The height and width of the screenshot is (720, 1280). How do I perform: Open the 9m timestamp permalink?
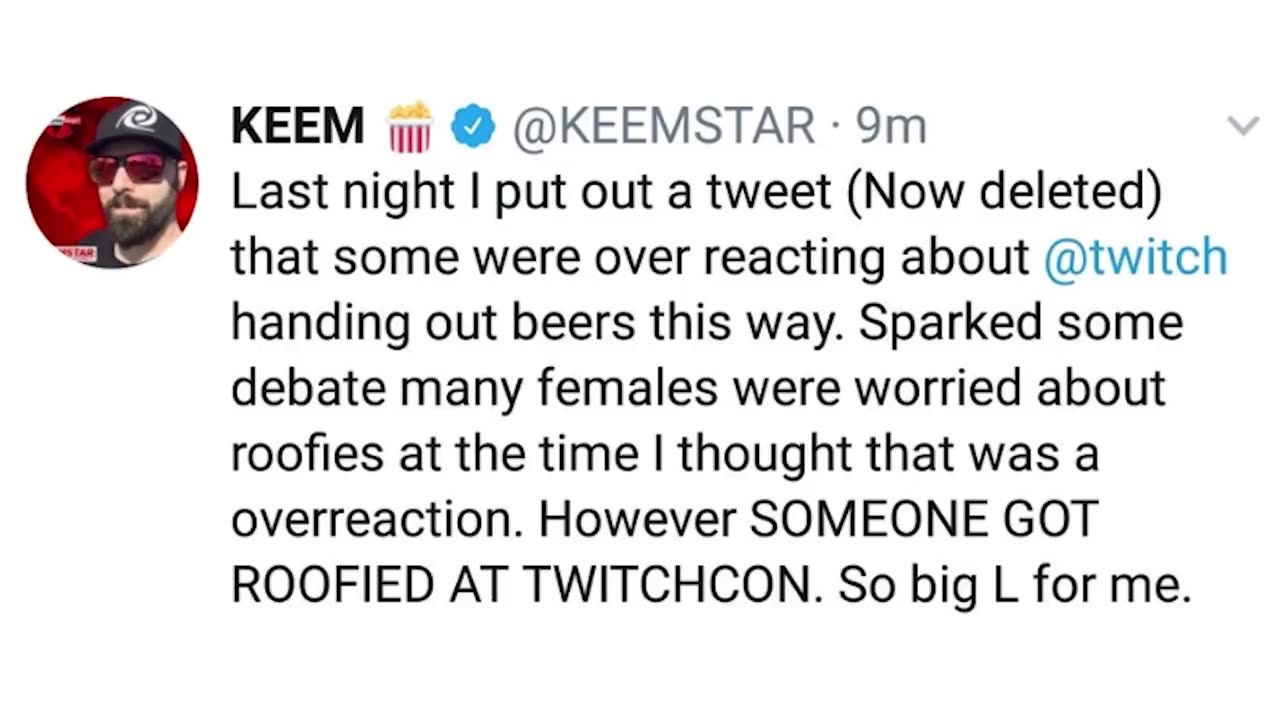(892, 127)
